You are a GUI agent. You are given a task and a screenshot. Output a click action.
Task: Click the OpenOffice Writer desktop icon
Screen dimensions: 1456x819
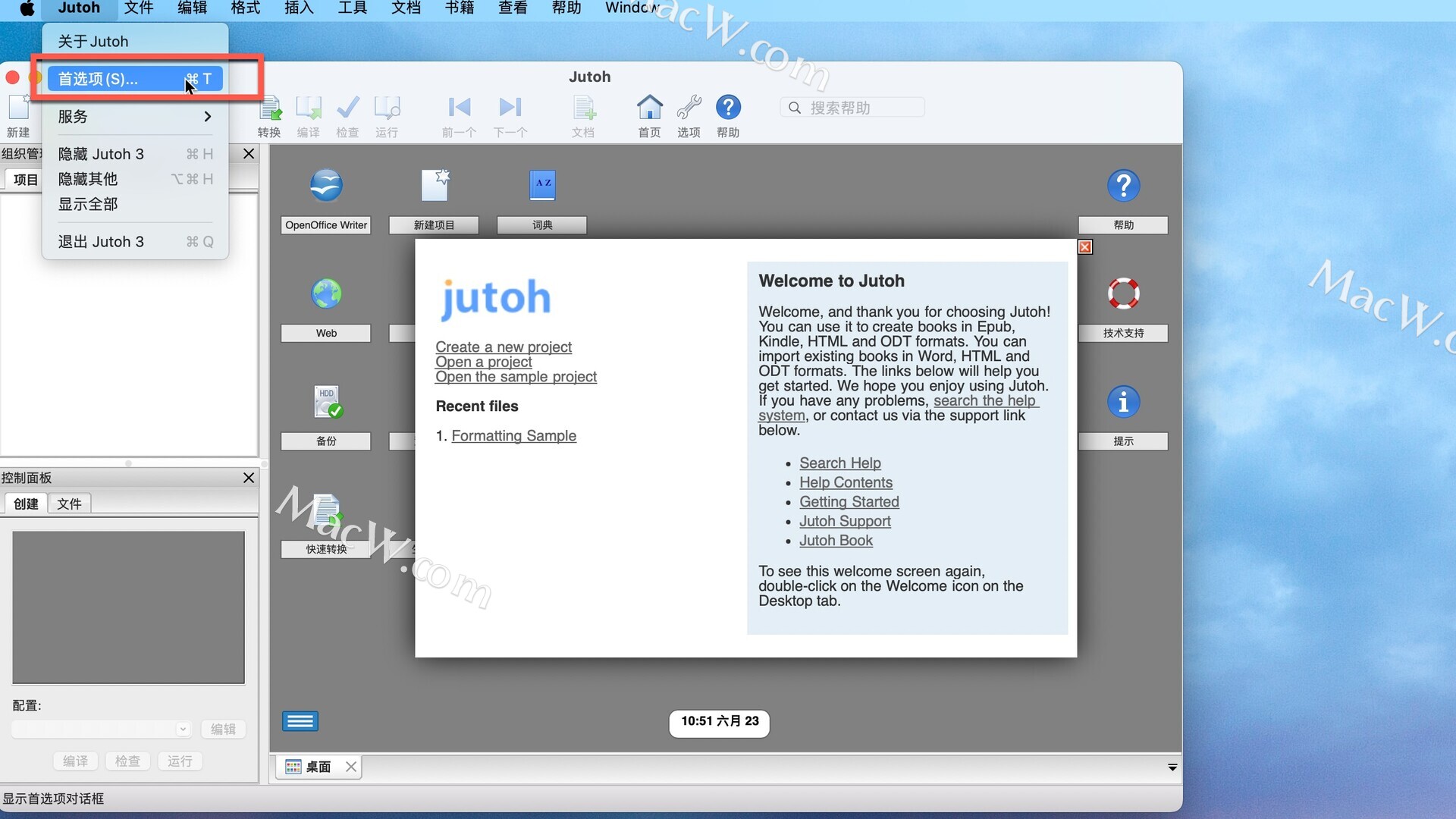326,186
